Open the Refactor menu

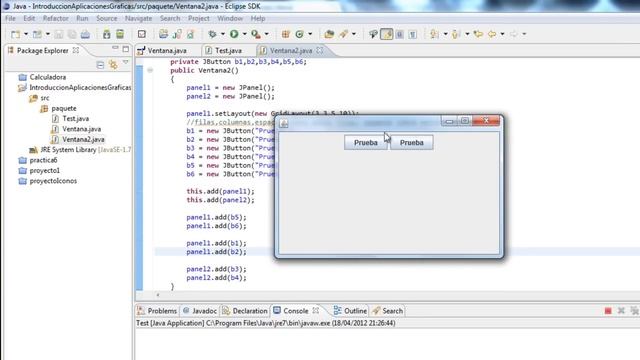[x=56, y=18]
